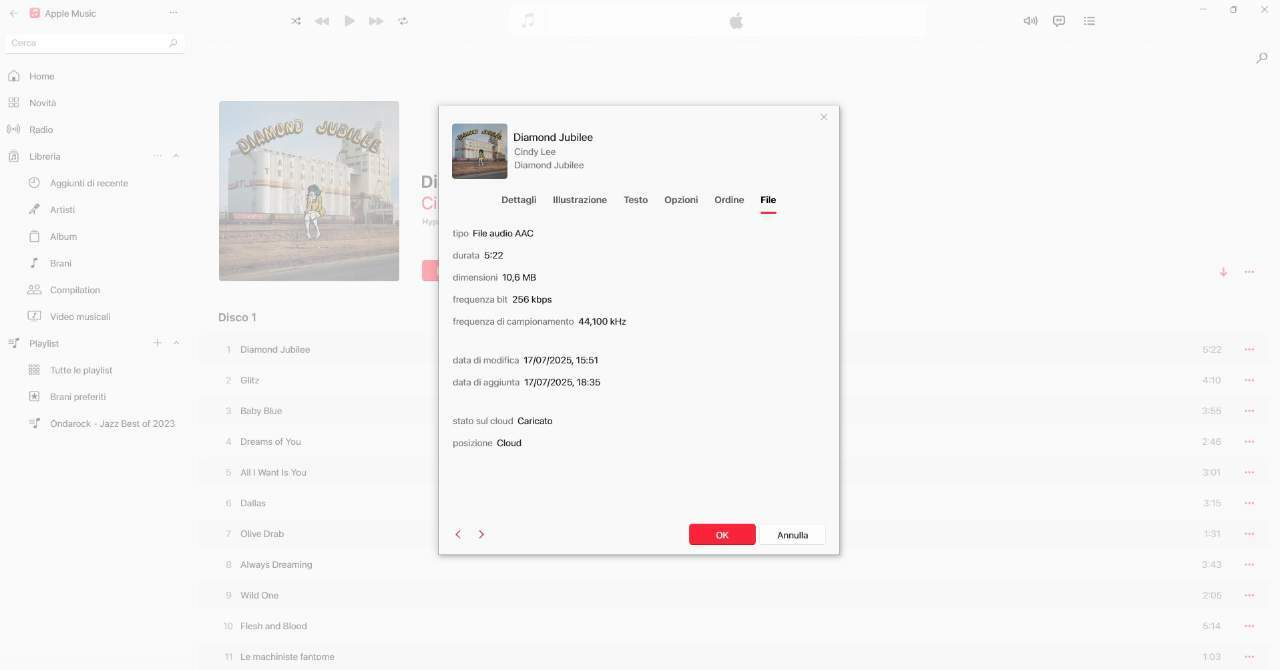Click the File audio AAC type value
Screen dimensions: 1280x670
503,234
